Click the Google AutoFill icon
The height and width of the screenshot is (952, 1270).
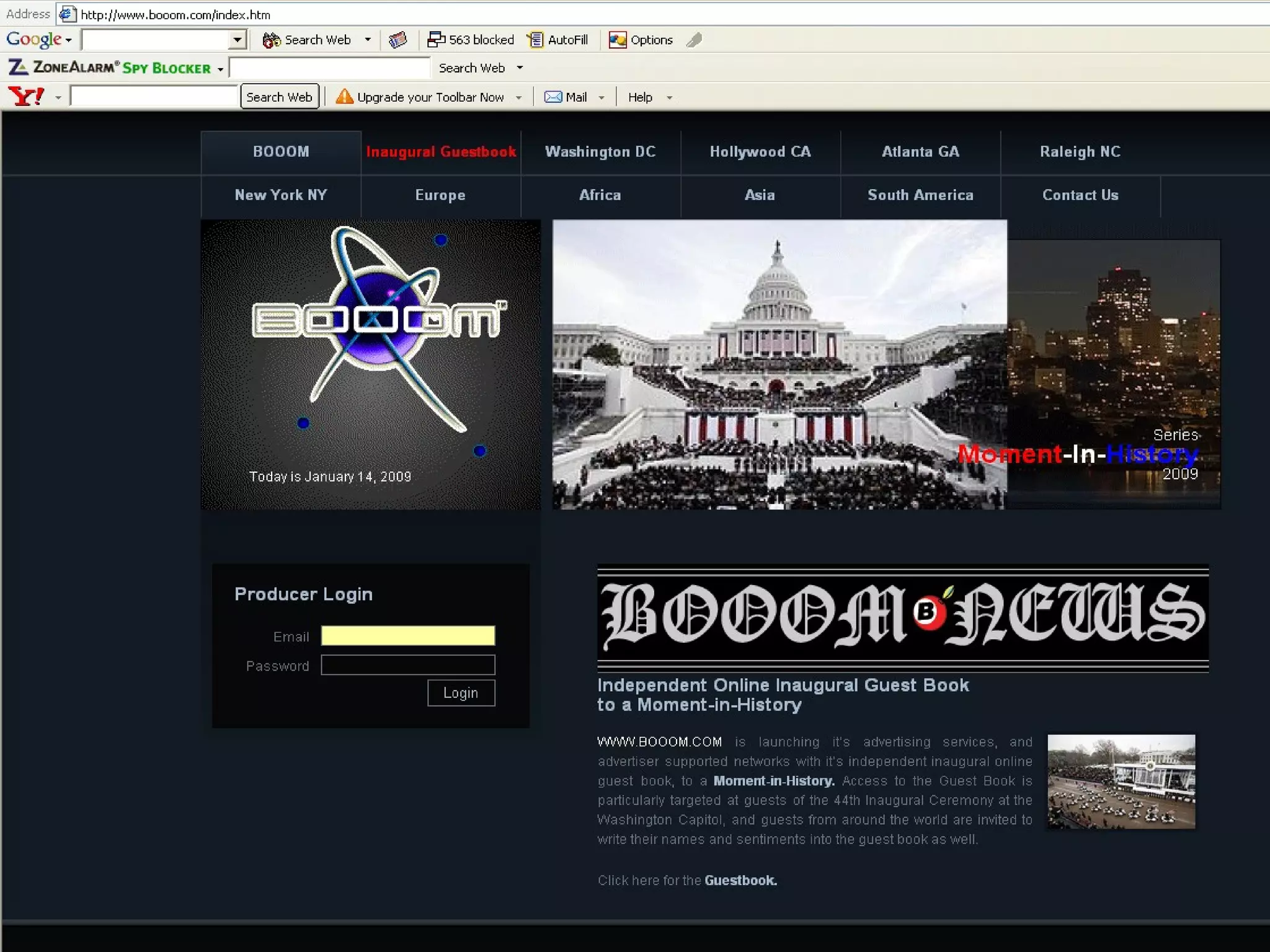(535, 40)
